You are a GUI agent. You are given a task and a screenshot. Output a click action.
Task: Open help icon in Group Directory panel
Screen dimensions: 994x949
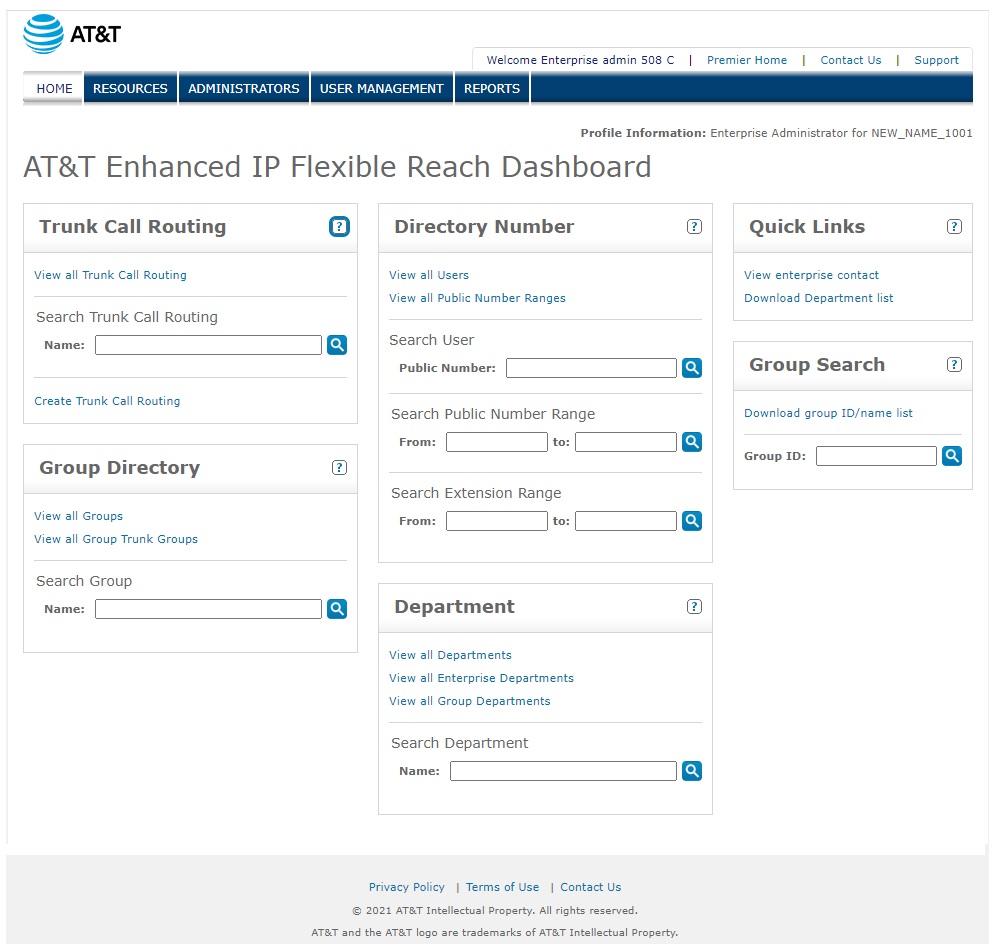[x=339, y=467]
